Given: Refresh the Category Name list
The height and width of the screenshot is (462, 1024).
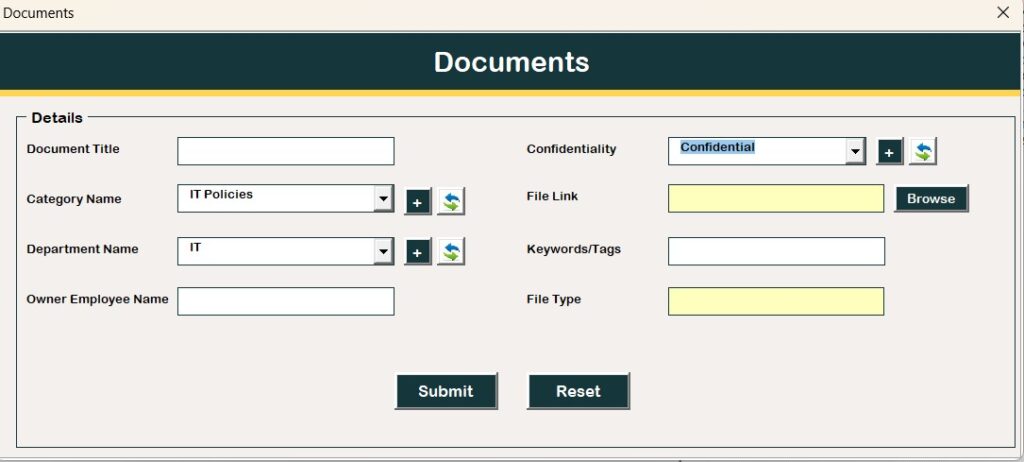Looking at the screenshot, I should 451,202.
